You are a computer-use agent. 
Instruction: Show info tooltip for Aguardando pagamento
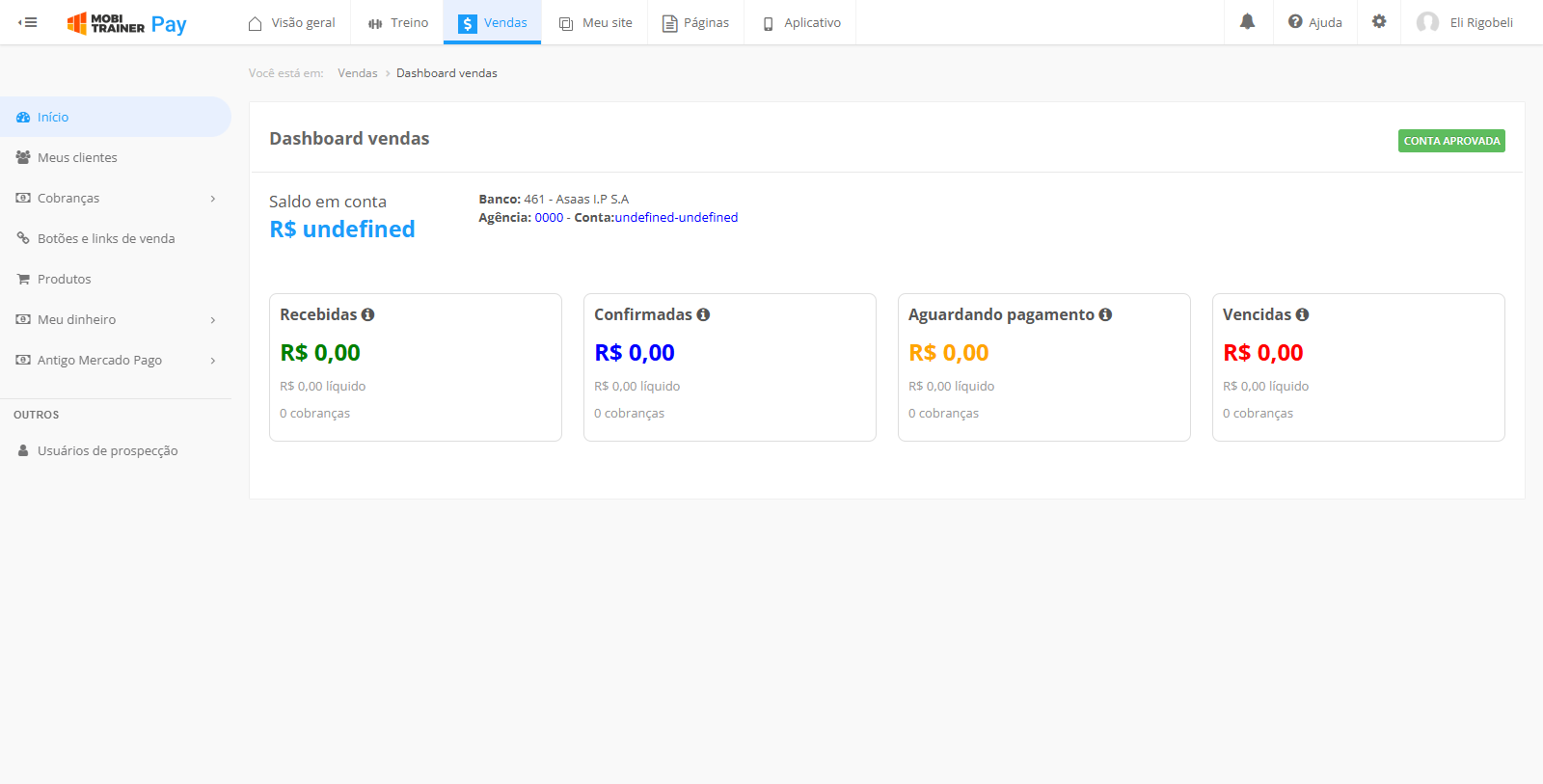click(x=1105, y=314)
